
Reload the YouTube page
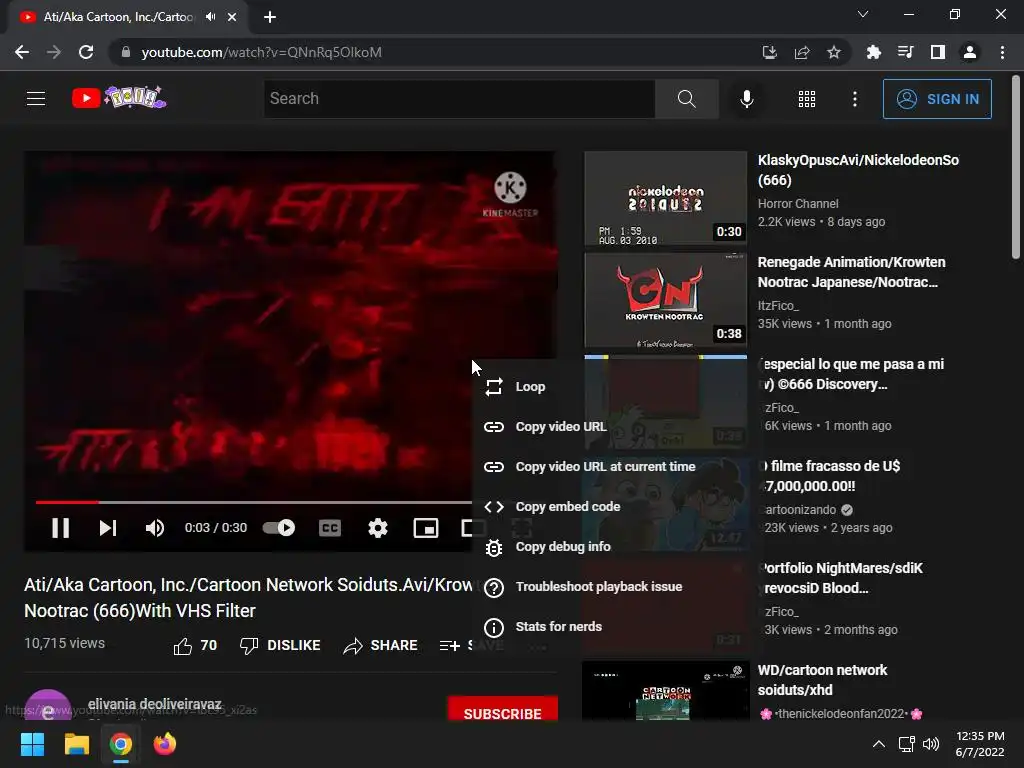(86, 52)
